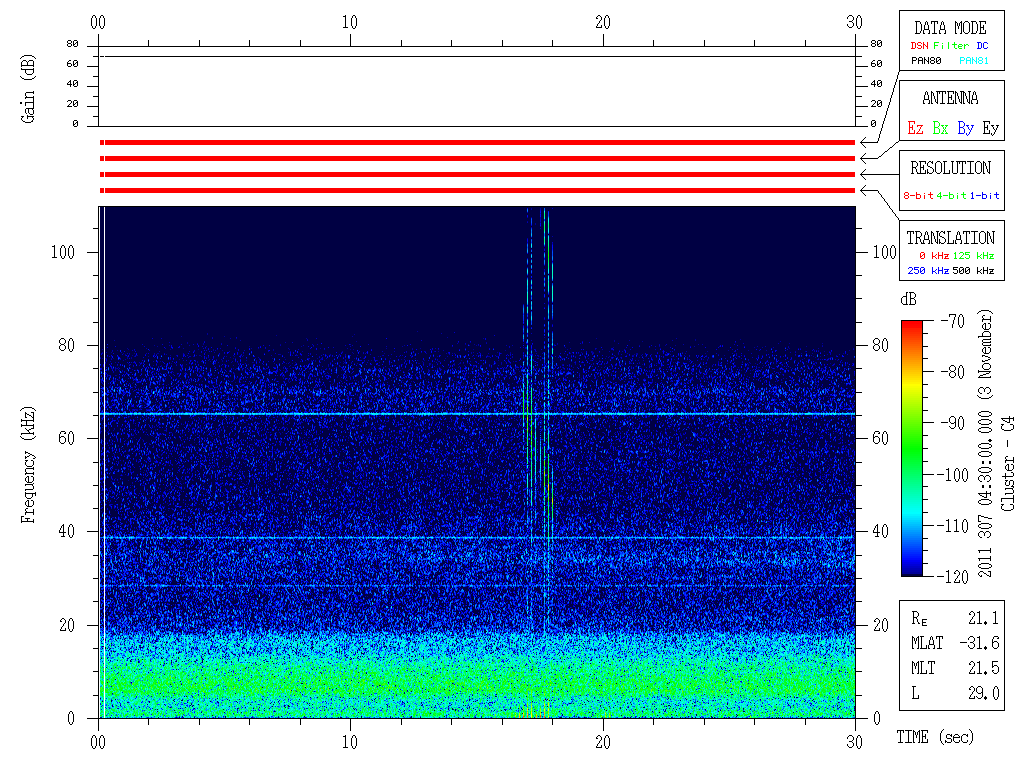
Task: Click the blue DC label
Action: click(982, 46)
